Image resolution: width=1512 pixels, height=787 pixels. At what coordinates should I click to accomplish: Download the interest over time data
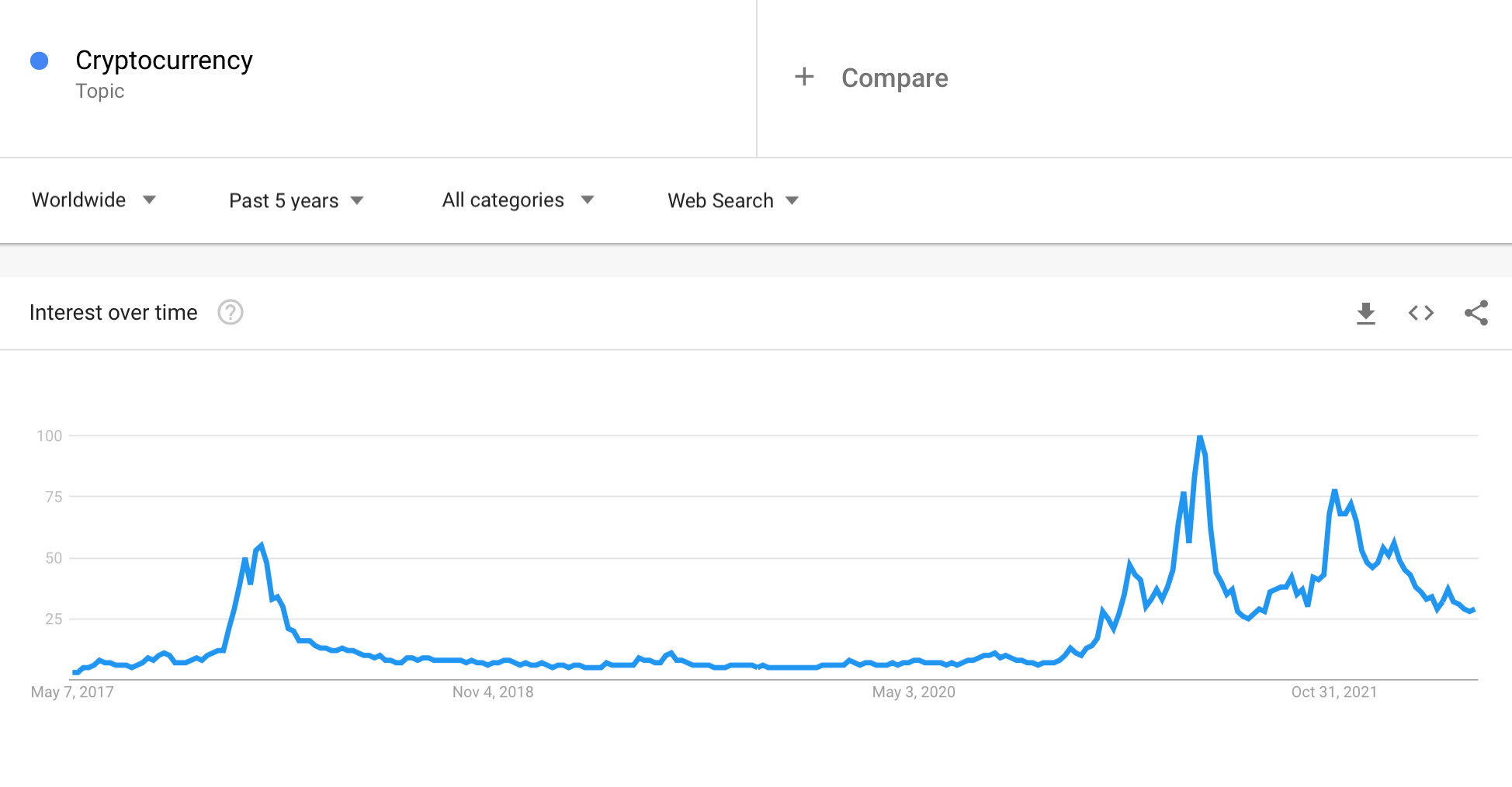(x=1366, y=313)
